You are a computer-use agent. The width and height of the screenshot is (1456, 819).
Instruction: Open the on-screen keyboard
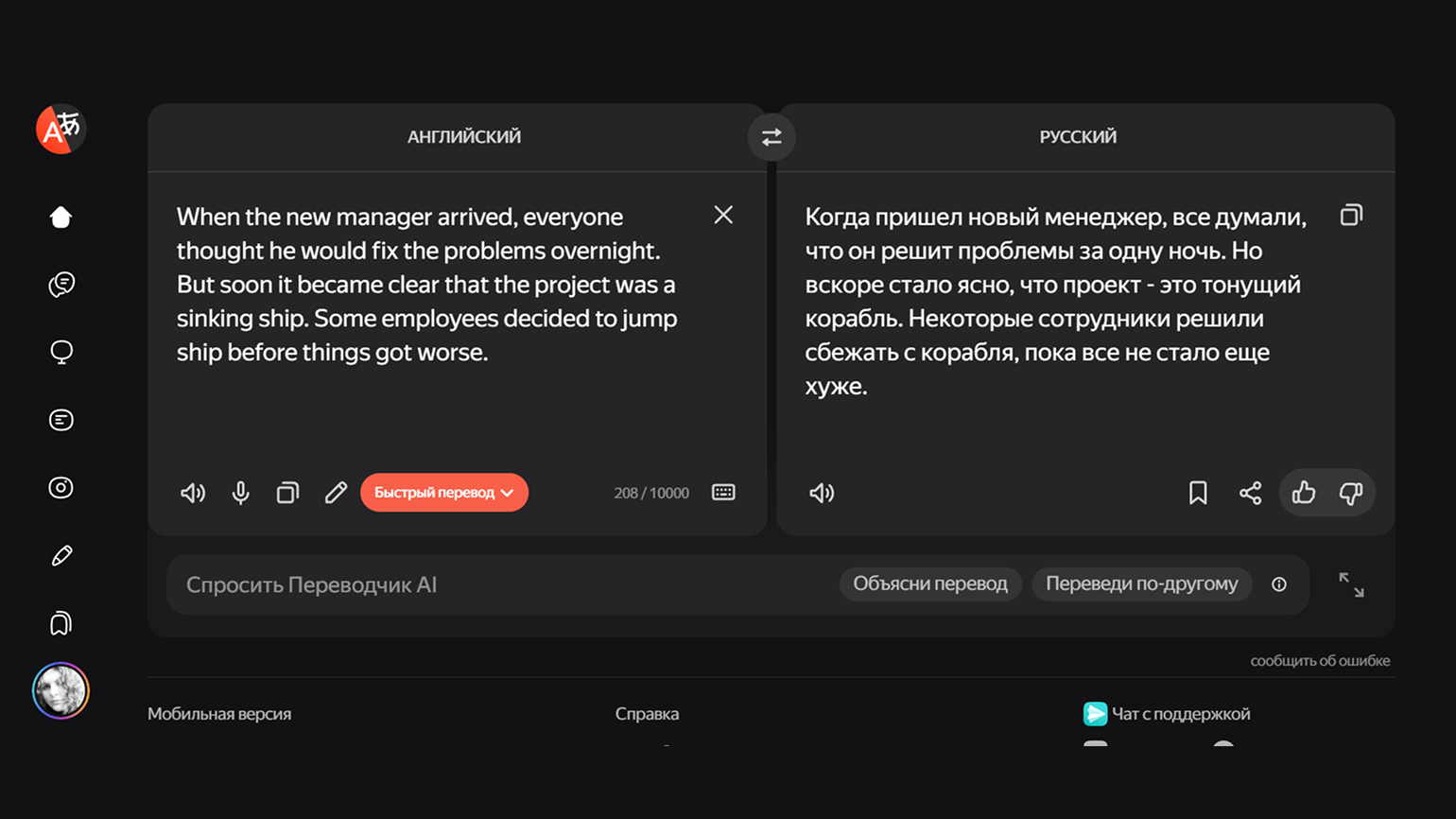[723, 493]
